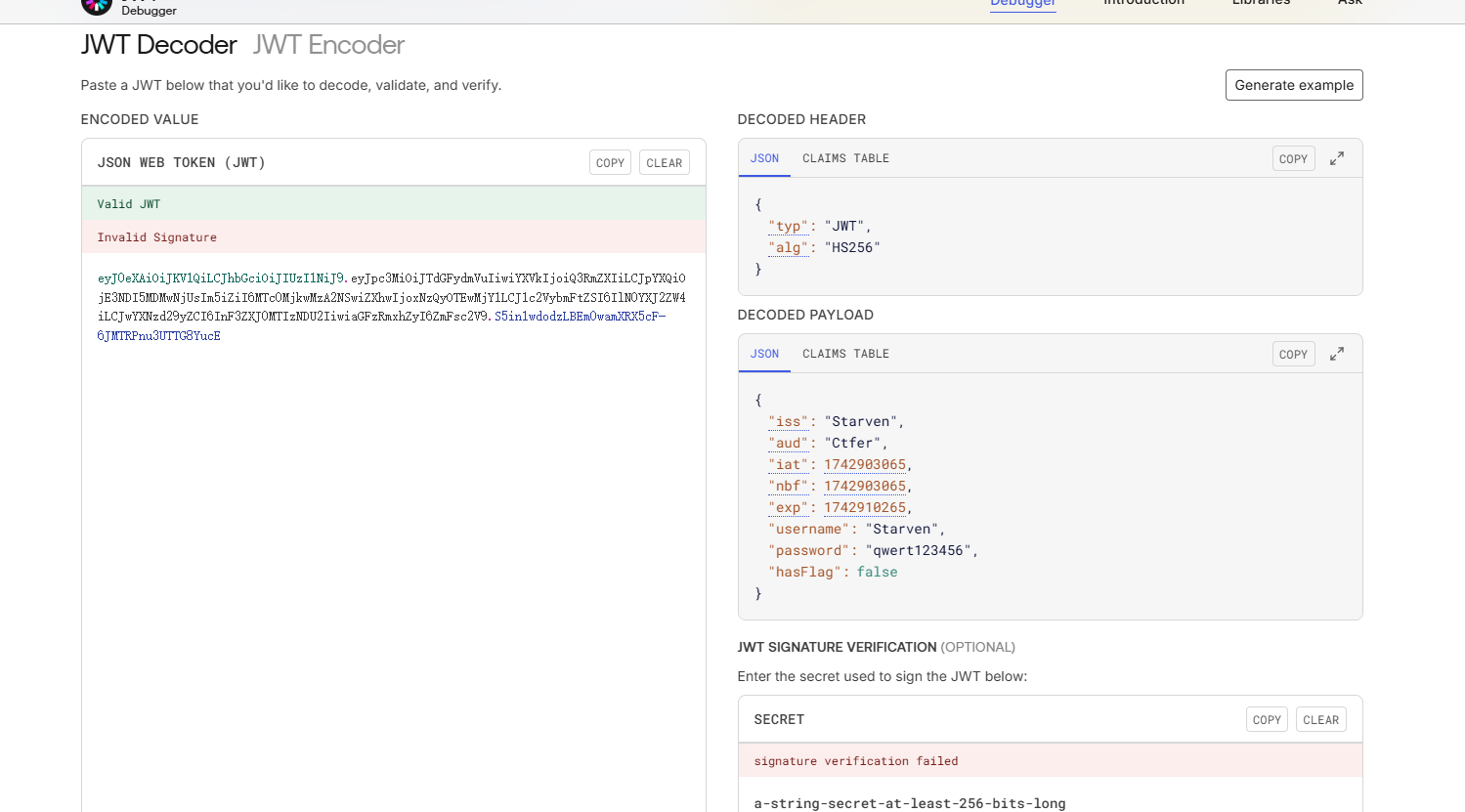Click the exp timestamp value 1742910265

click(865, 508)
